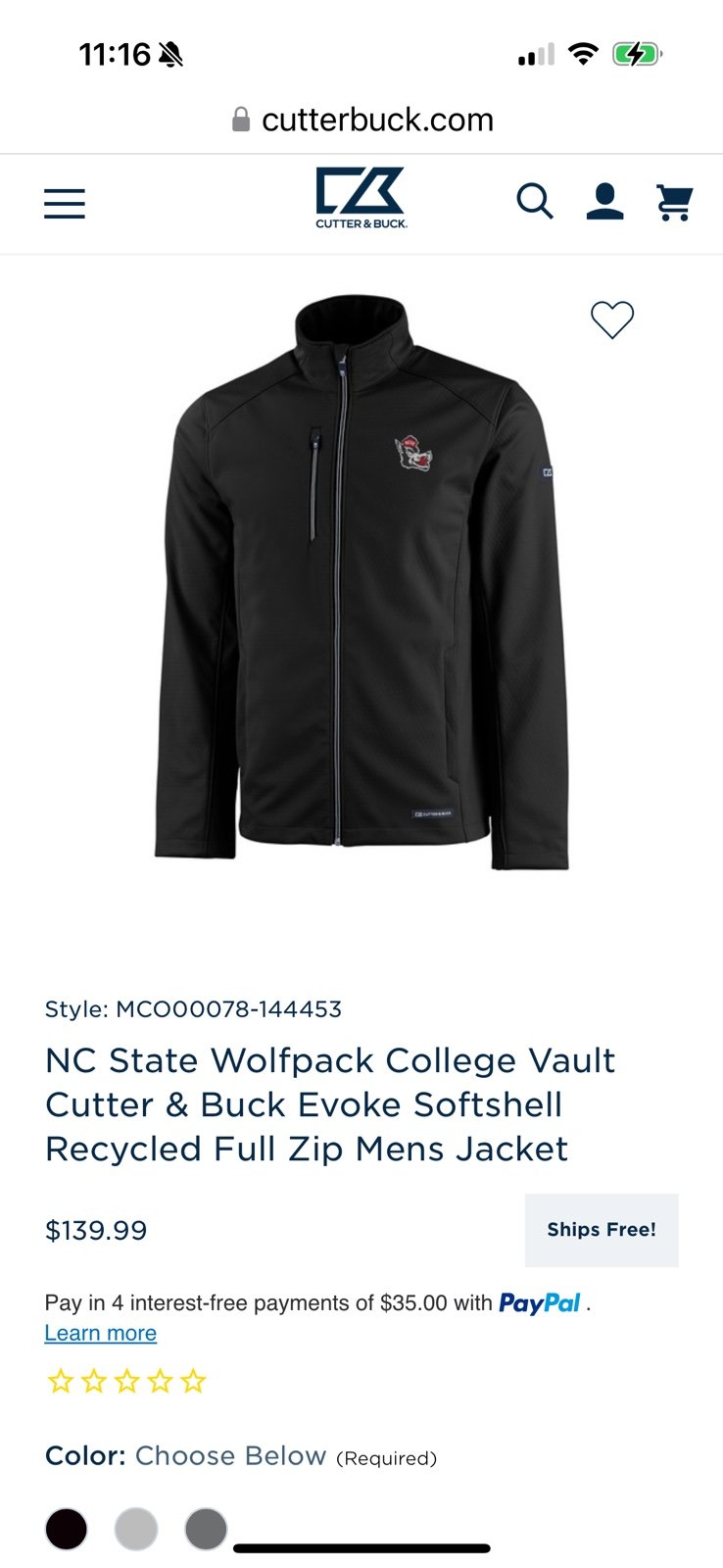Select the dark gray color swatch
Screen dimensions: 723x1568
tap(206, 1529)
